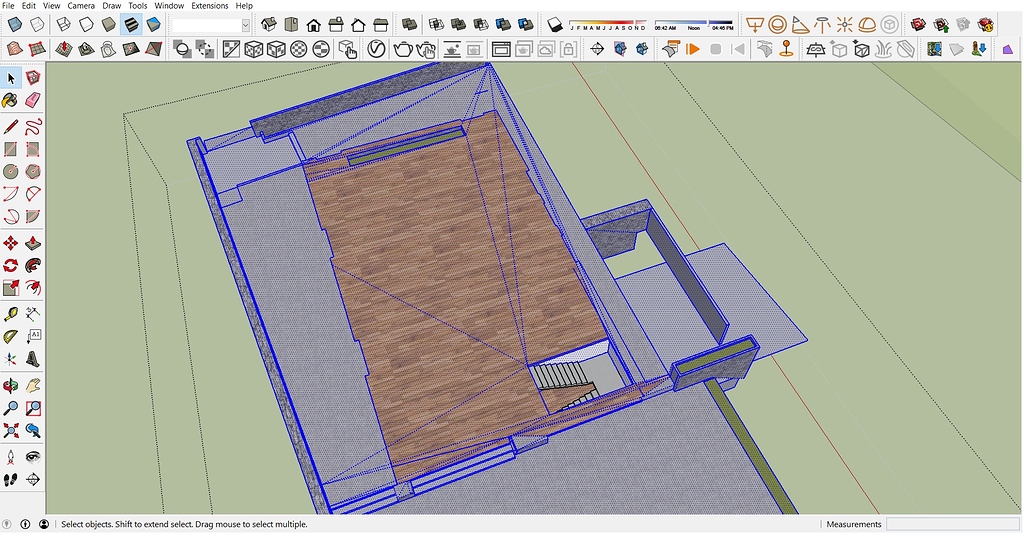1024x549 pixels.
Task: Open the View menu
Action: click(x=52, y=5)
